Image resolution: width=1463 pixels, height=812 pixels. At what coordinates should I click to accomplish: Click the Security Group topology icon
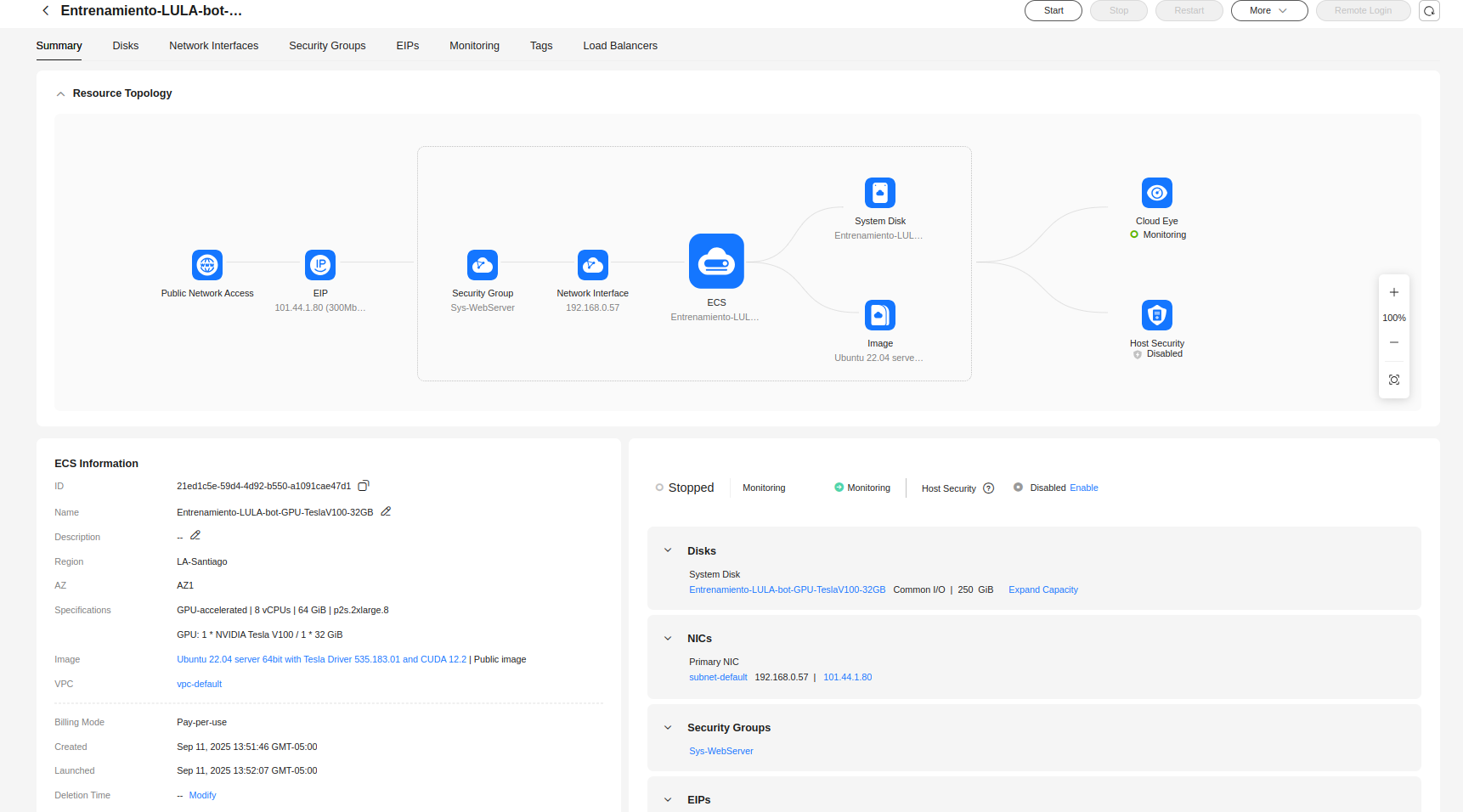[483, 265]
